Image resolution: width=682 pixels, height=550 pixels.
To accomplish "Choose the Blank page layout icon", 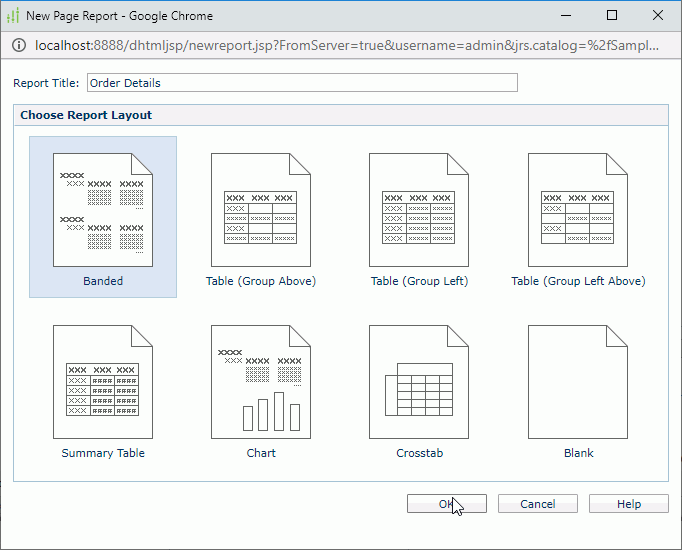I will [x=578, y=382].
